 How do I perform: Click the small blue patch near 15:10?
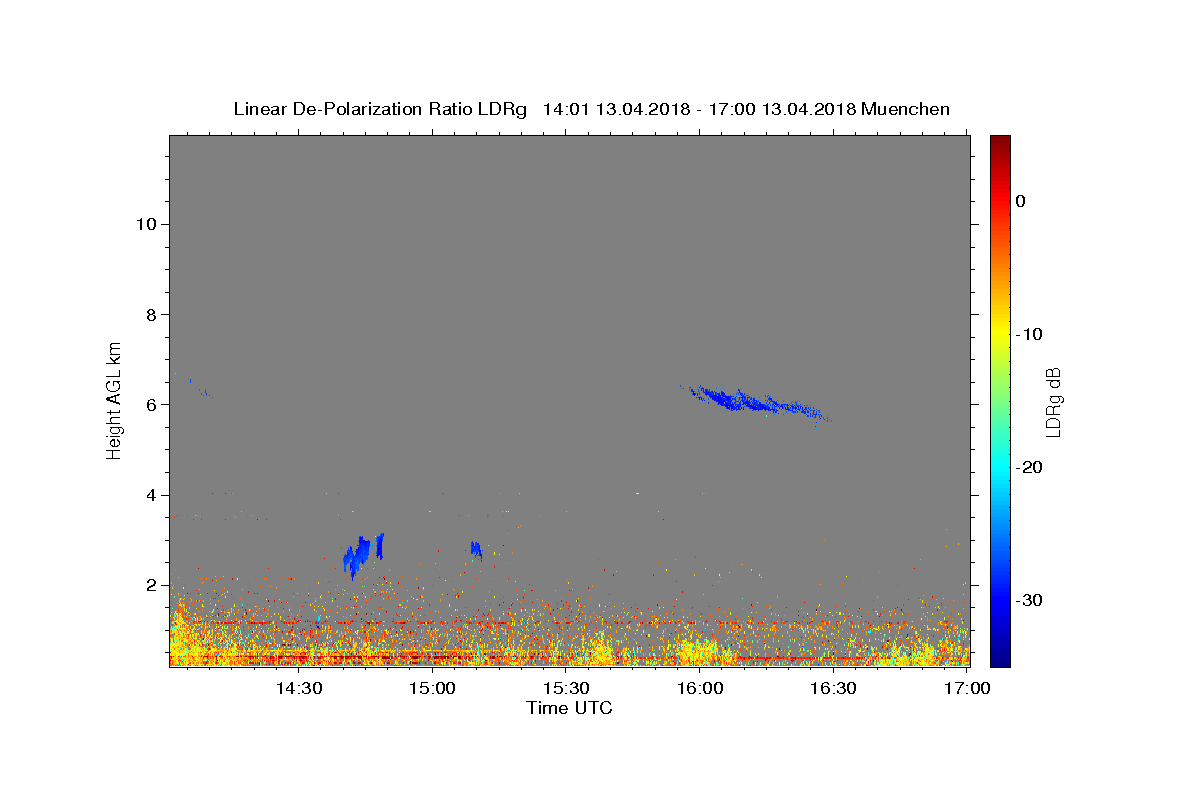476,549
